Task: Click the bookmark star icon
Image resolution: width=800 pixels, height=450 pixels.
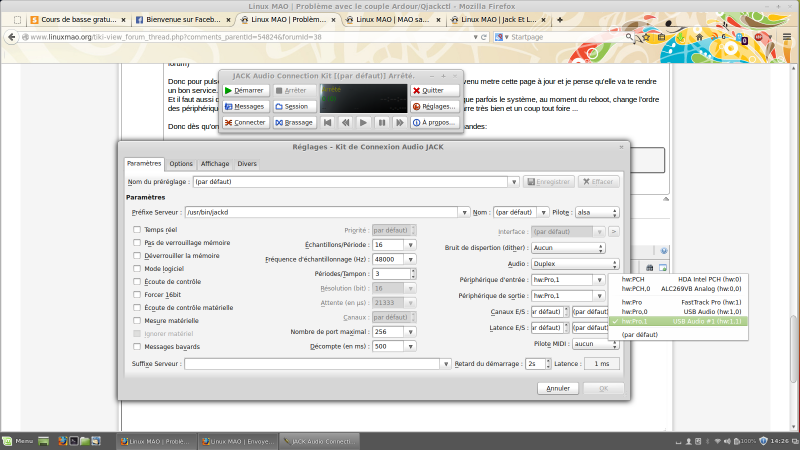Action: (646, 37)
